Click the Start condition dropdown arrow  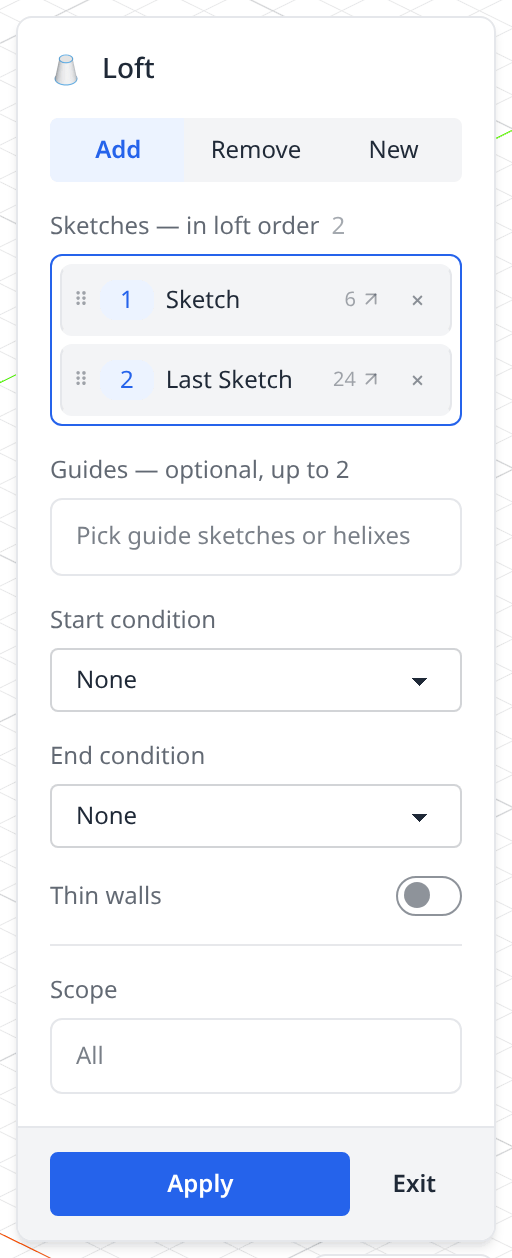coord(420,681)
